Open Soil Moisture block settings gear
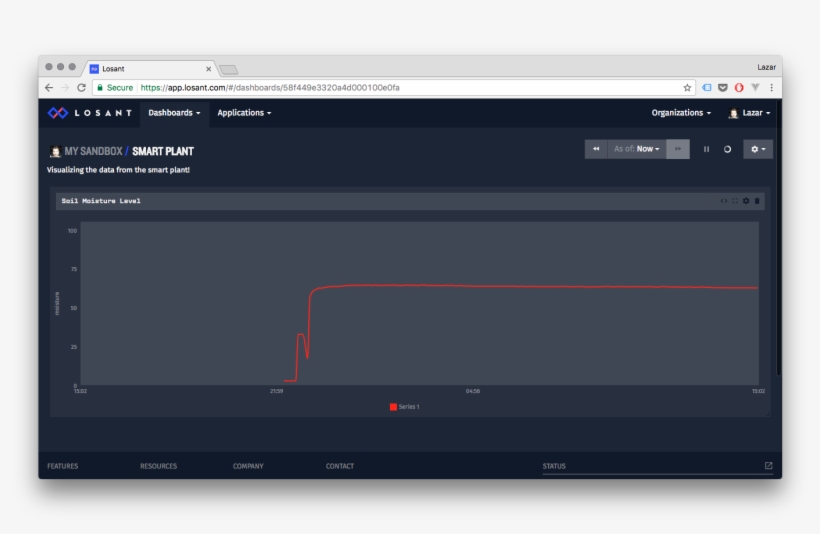820x534 pixels. (x=746, y=201)
